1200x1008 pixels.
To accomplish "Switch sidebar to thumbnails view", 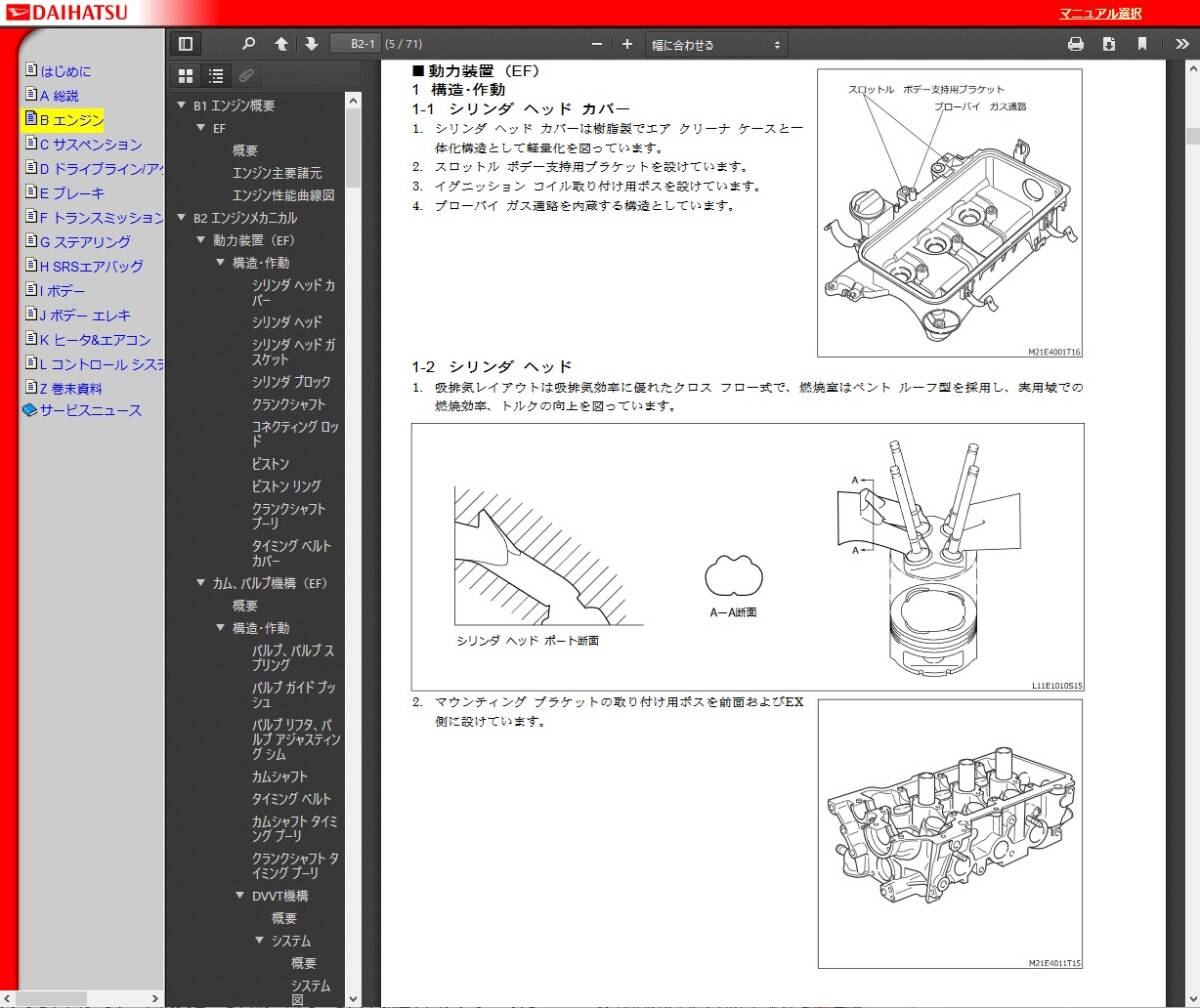I will click(x=185, y=76).
